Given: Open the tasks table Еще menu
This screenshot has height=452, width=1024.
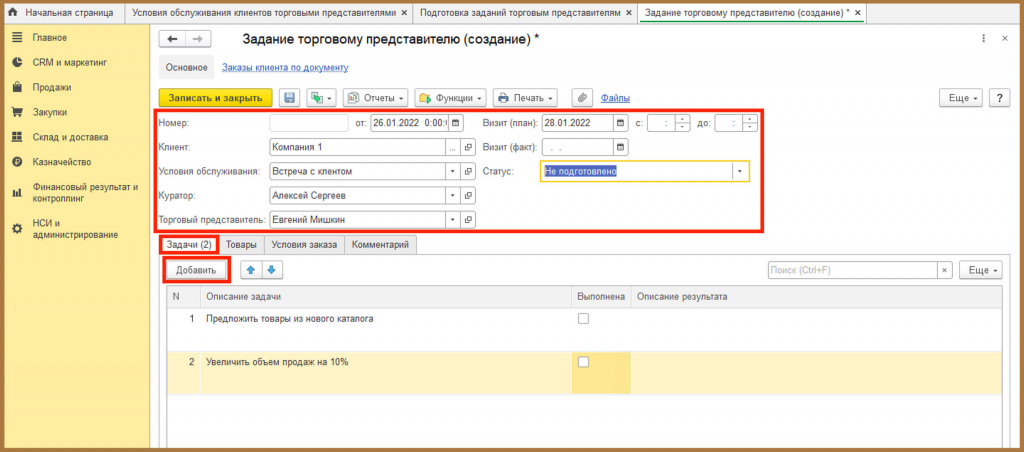Looking at the screenshot, I should 980,270.
